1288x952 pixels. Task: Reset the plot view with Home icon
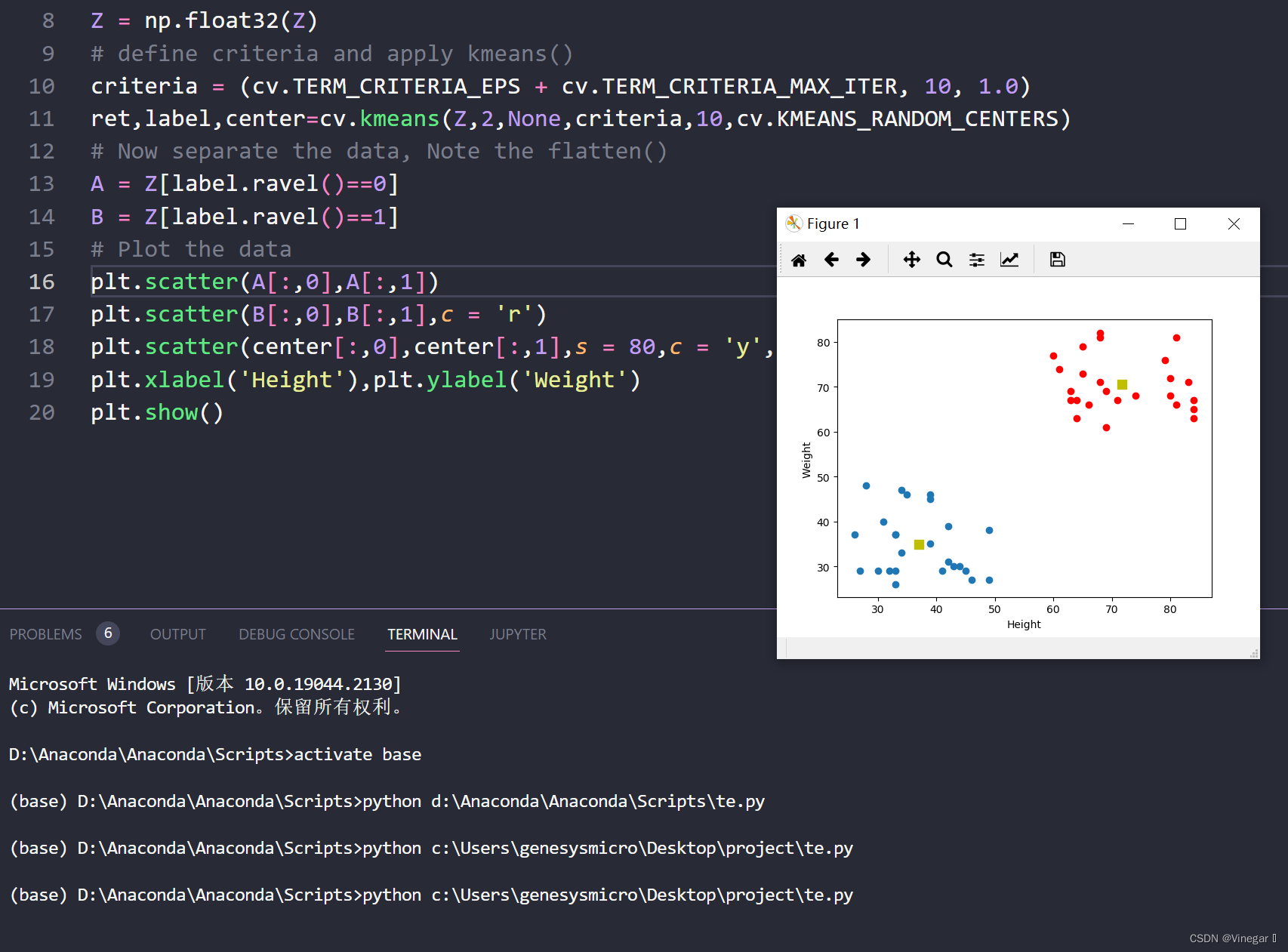click(x=799, y=260)
